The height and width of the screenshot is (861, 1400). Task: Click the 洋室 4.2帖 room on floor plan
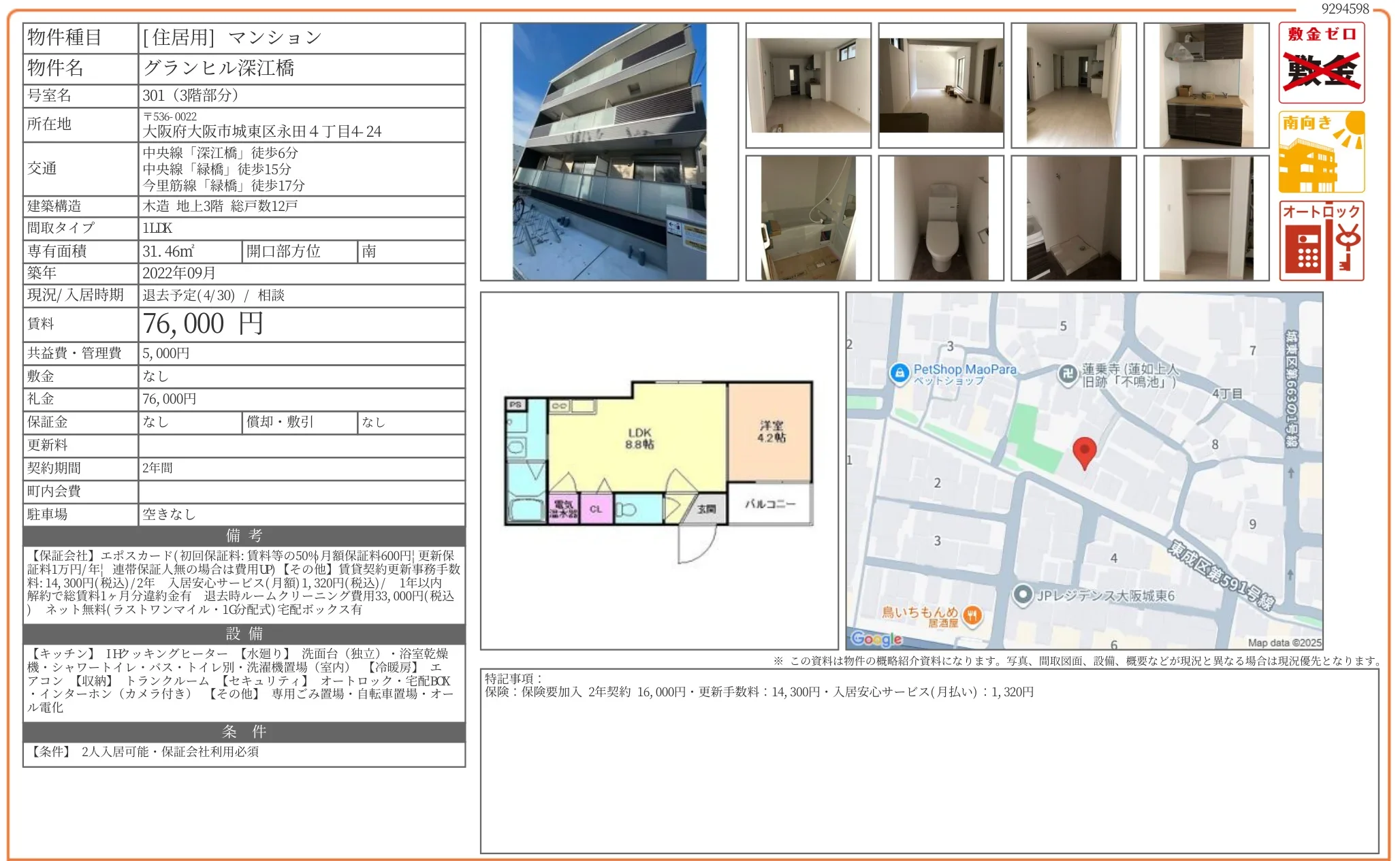[770, 432]
